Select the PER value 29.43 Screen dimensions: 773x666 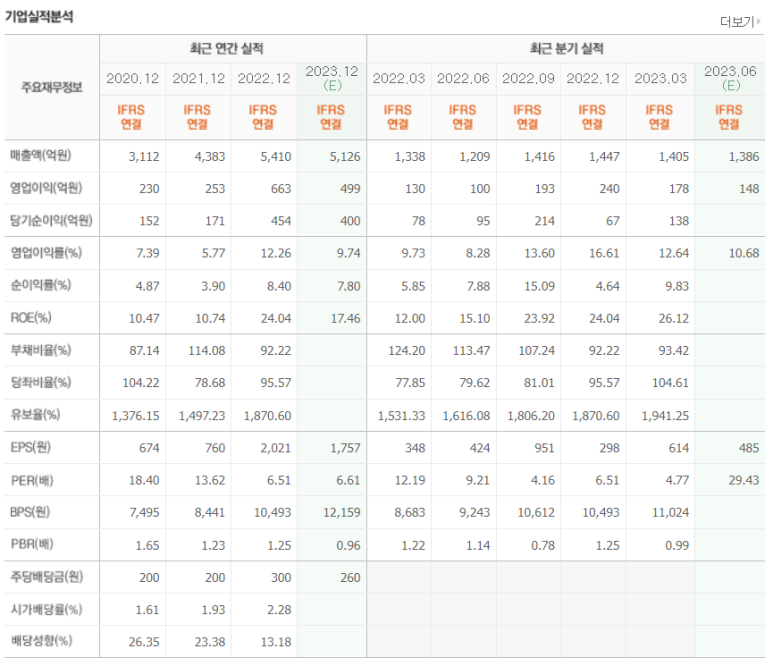pyautogui.click(x=744, y=480)
